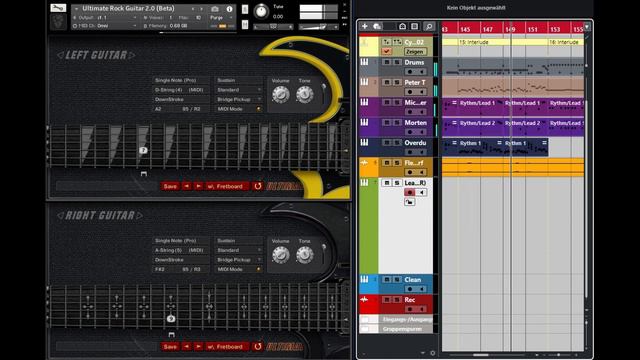The image size is (640, 360).
Task: Click the LEFT GUITAR title selector
Action: (96, 55)
